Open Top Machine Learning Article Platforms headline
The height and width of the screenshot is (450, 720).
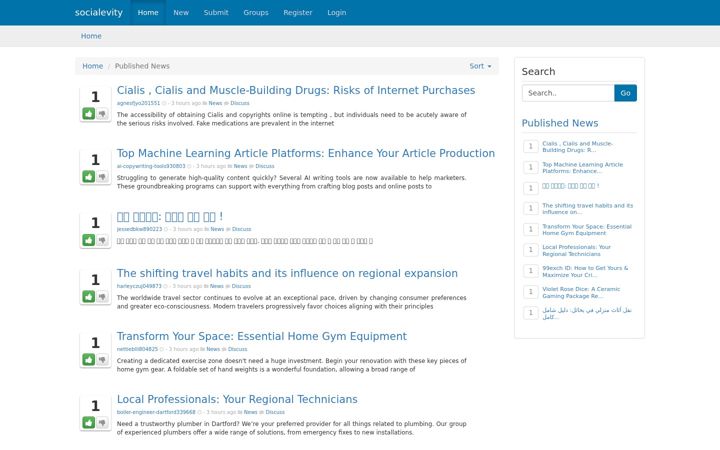tap(306, 153)
